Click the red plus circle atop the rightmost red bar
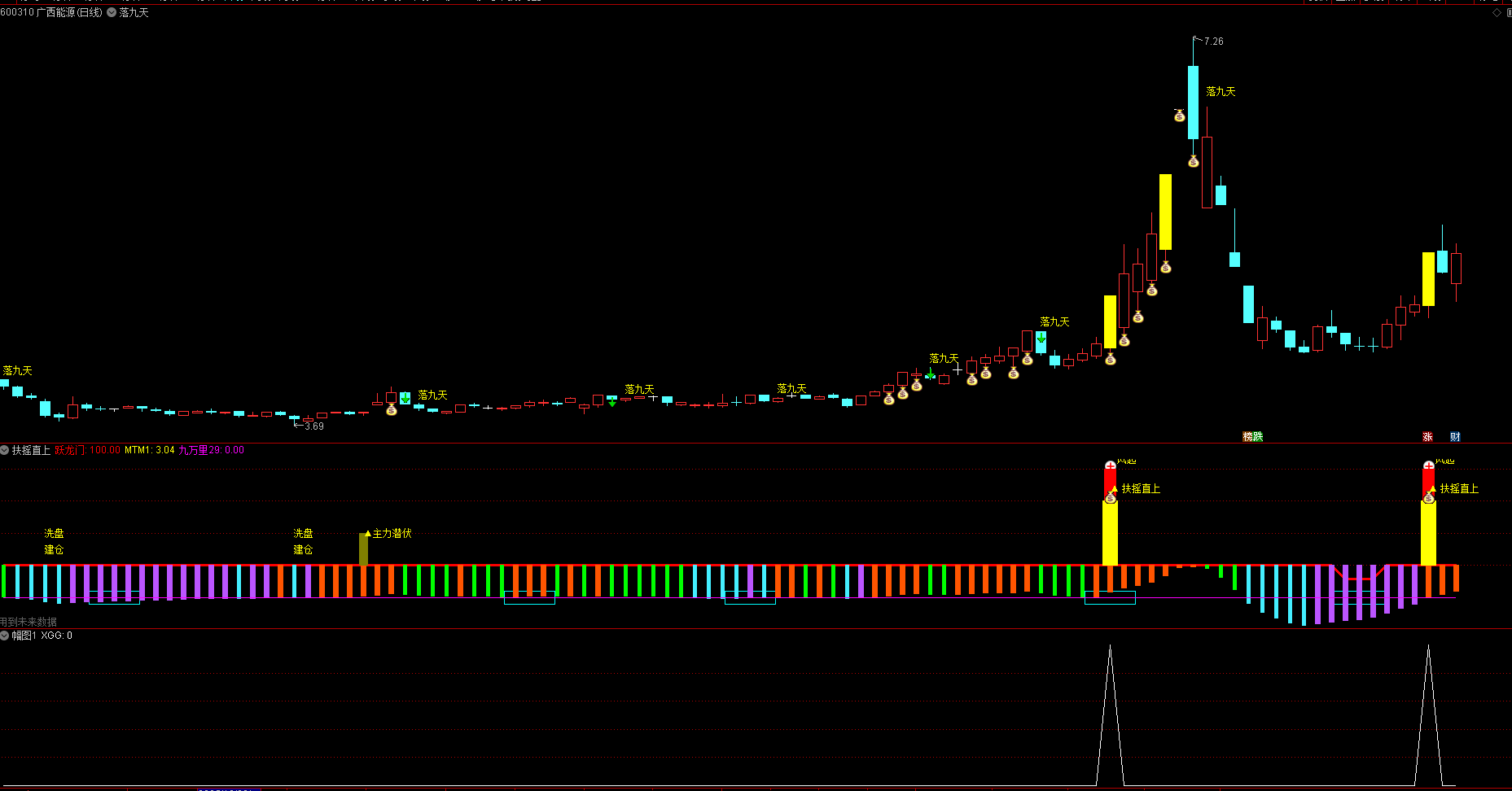This screenshot has height=791, width=1512. click(1428, 465)
